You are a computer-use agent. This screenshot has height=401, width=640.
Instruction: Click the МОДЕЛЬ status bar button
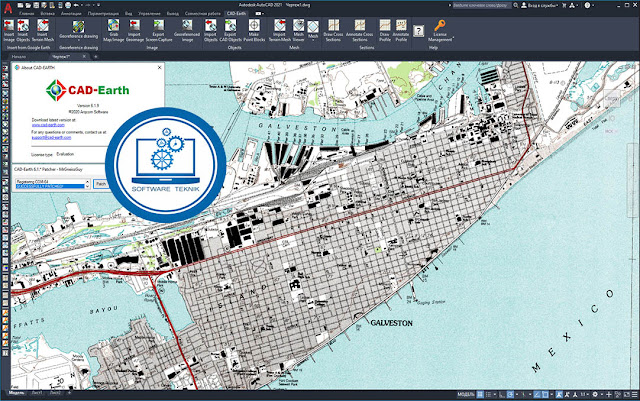click(466, 394)
